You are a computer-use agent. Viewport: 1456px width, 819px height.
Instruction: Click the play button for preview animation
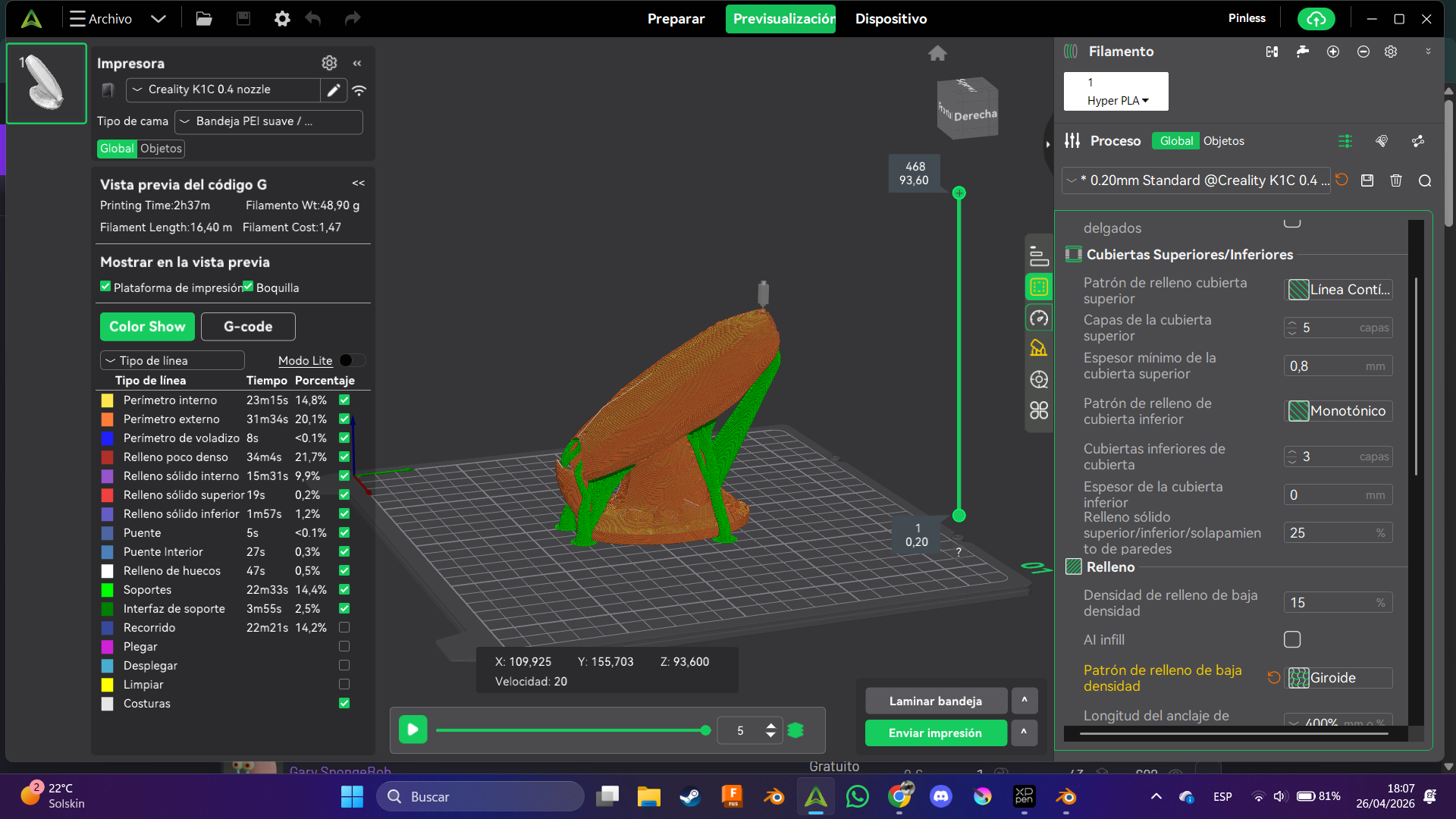pos(413,730)
